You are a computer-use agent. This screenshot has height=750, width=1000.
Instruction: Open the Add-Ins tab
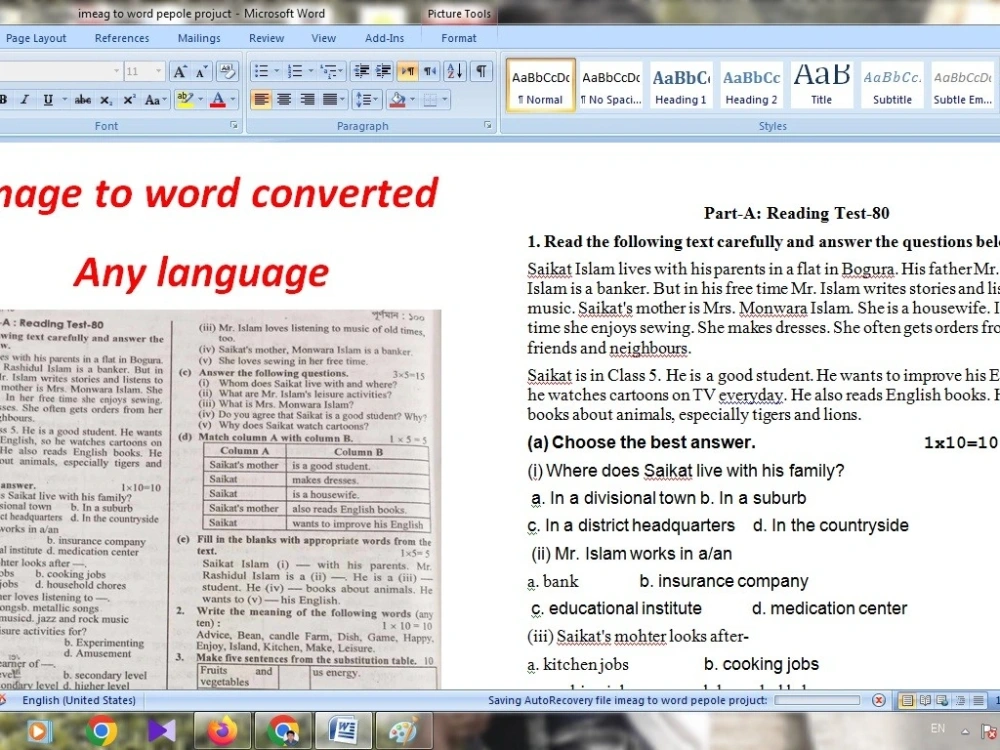coord(385,38)
